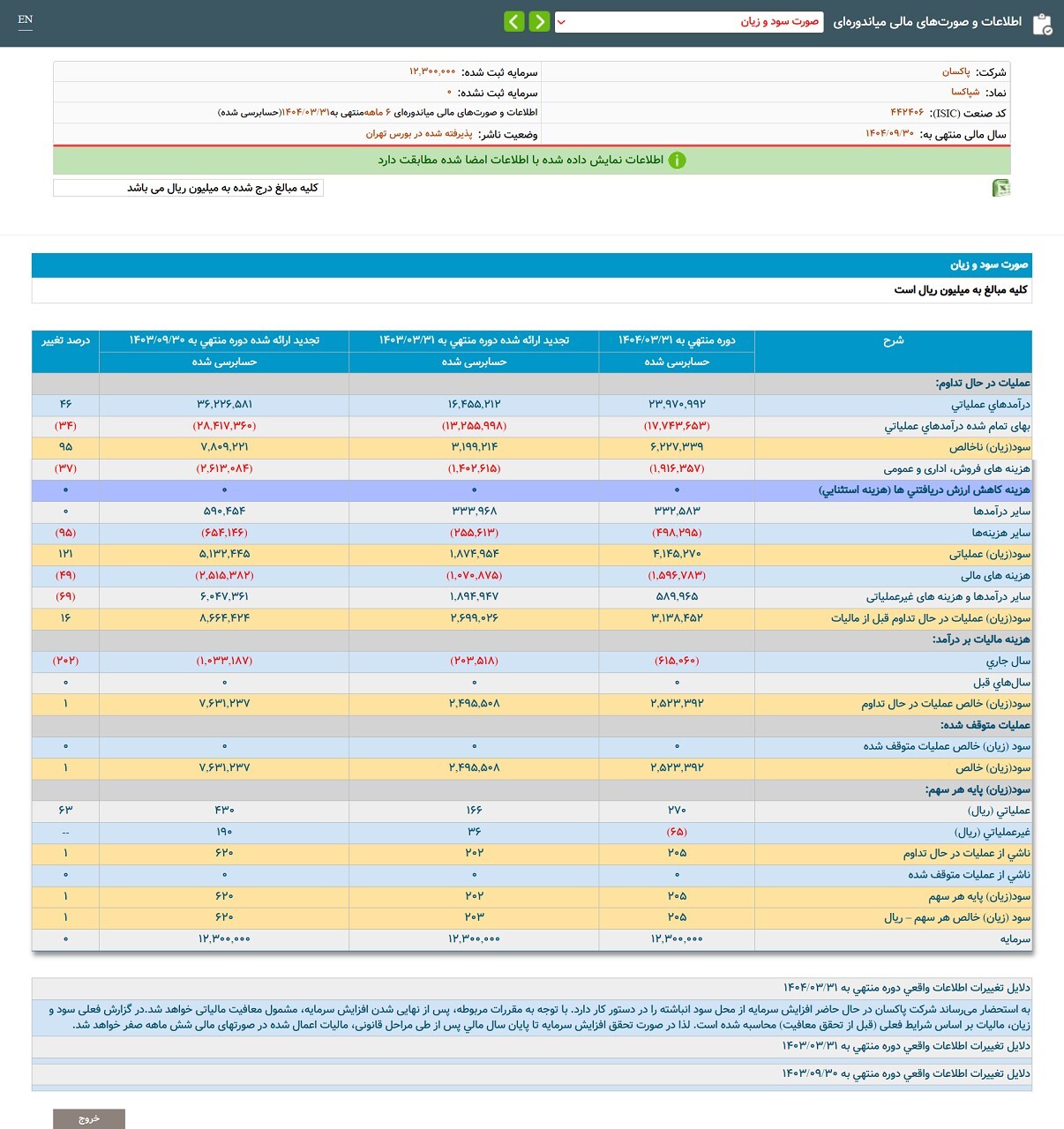
Task: Click the درصد تغيير column header
Action: 65,340
